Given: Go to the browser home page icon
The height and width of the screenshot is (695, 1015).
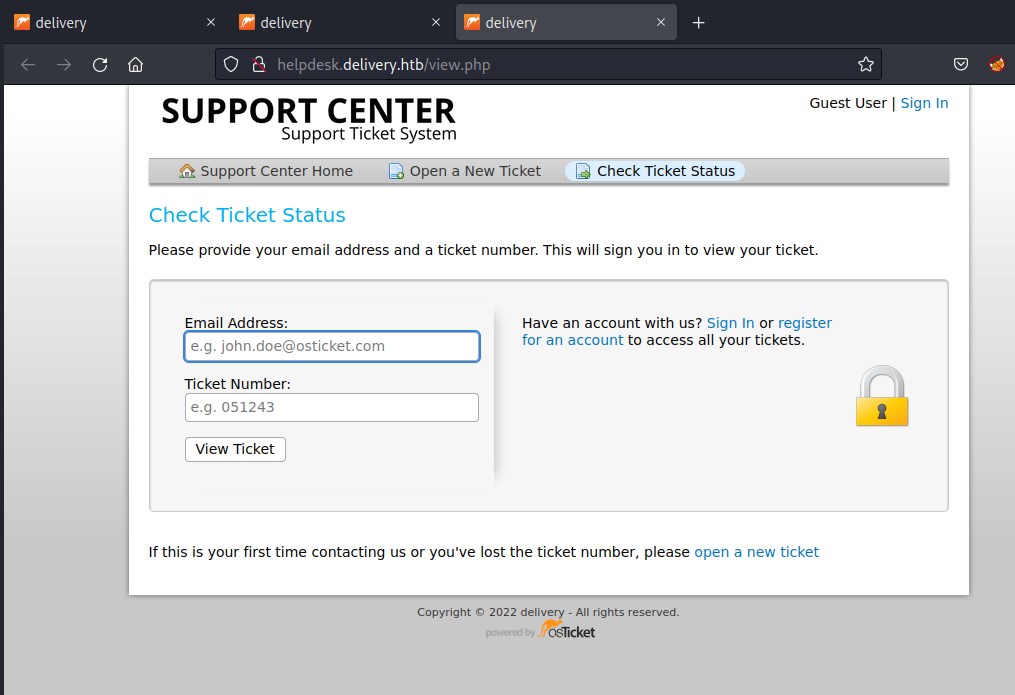Looking at the screenshot, I should 136,65.
